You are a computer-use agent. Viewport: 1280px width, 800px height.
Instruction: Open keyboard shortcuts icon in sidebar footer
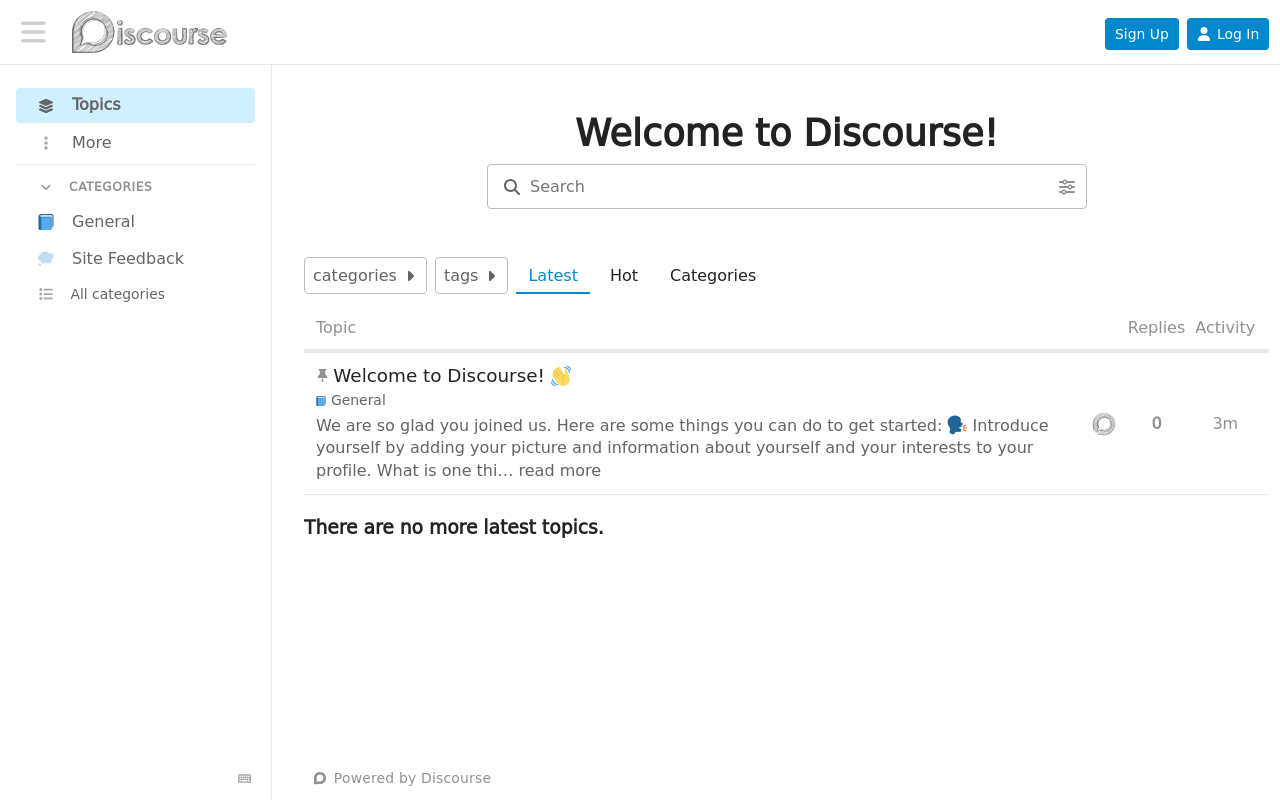coord(245,779)
